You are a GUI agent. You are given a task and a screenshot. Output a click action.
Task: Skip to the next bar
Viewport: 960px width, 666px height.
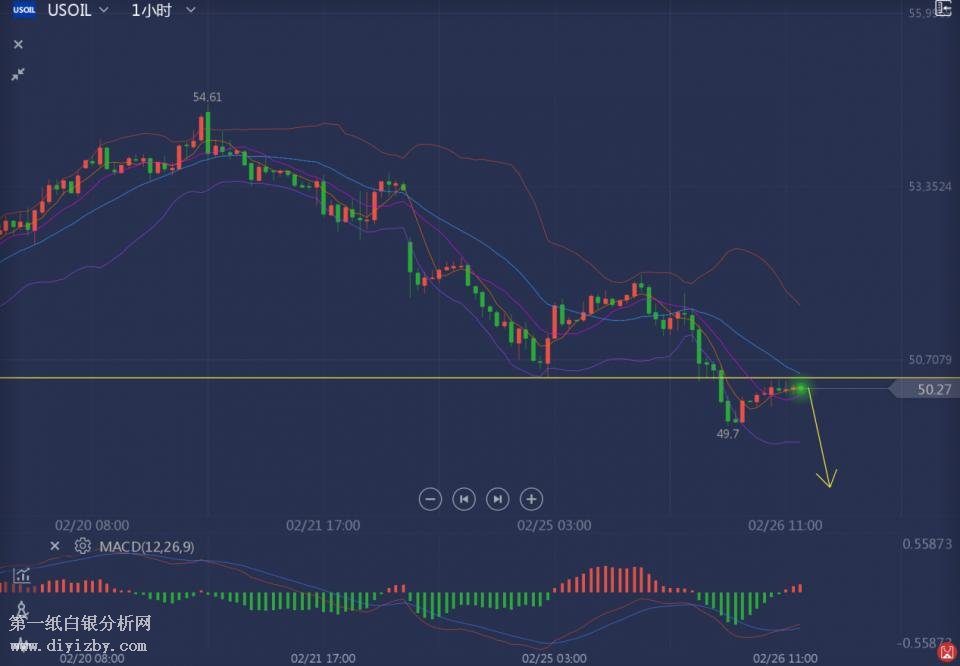497,498
